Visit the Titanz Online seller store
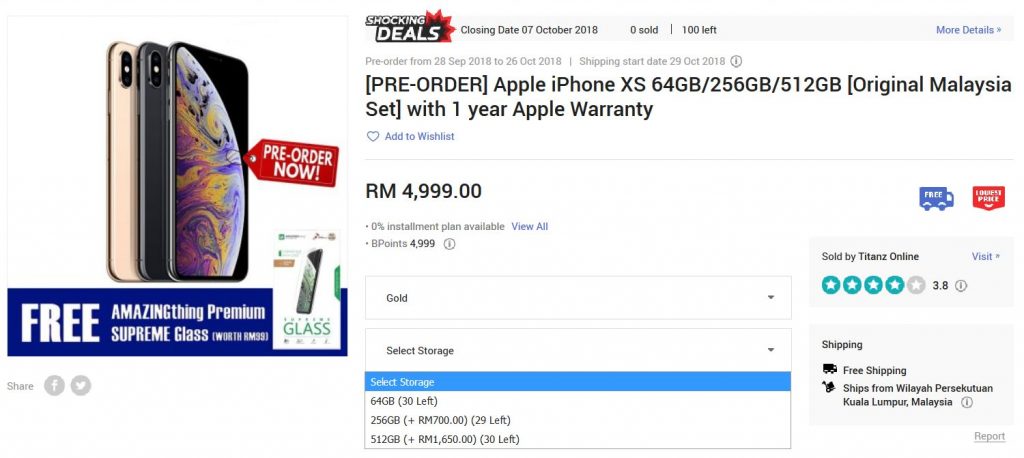This screenshot has width=1024, height=458. [985, 257]
